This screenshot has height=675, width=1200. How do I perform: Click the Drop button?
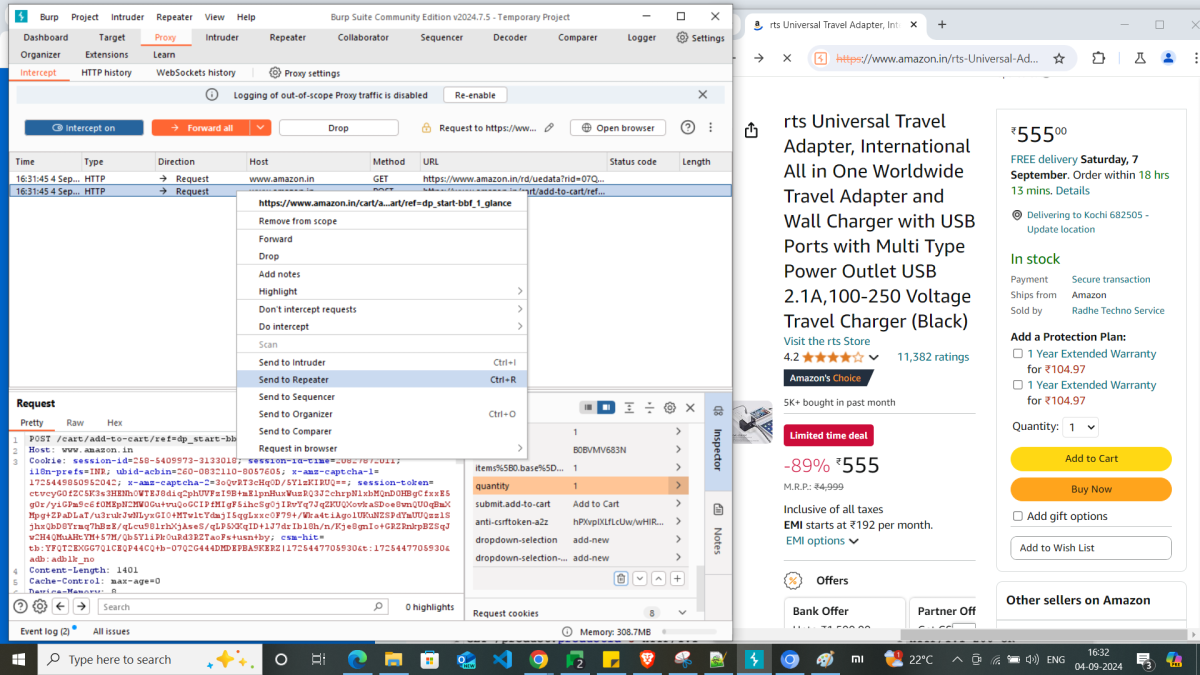click(338, 128)
